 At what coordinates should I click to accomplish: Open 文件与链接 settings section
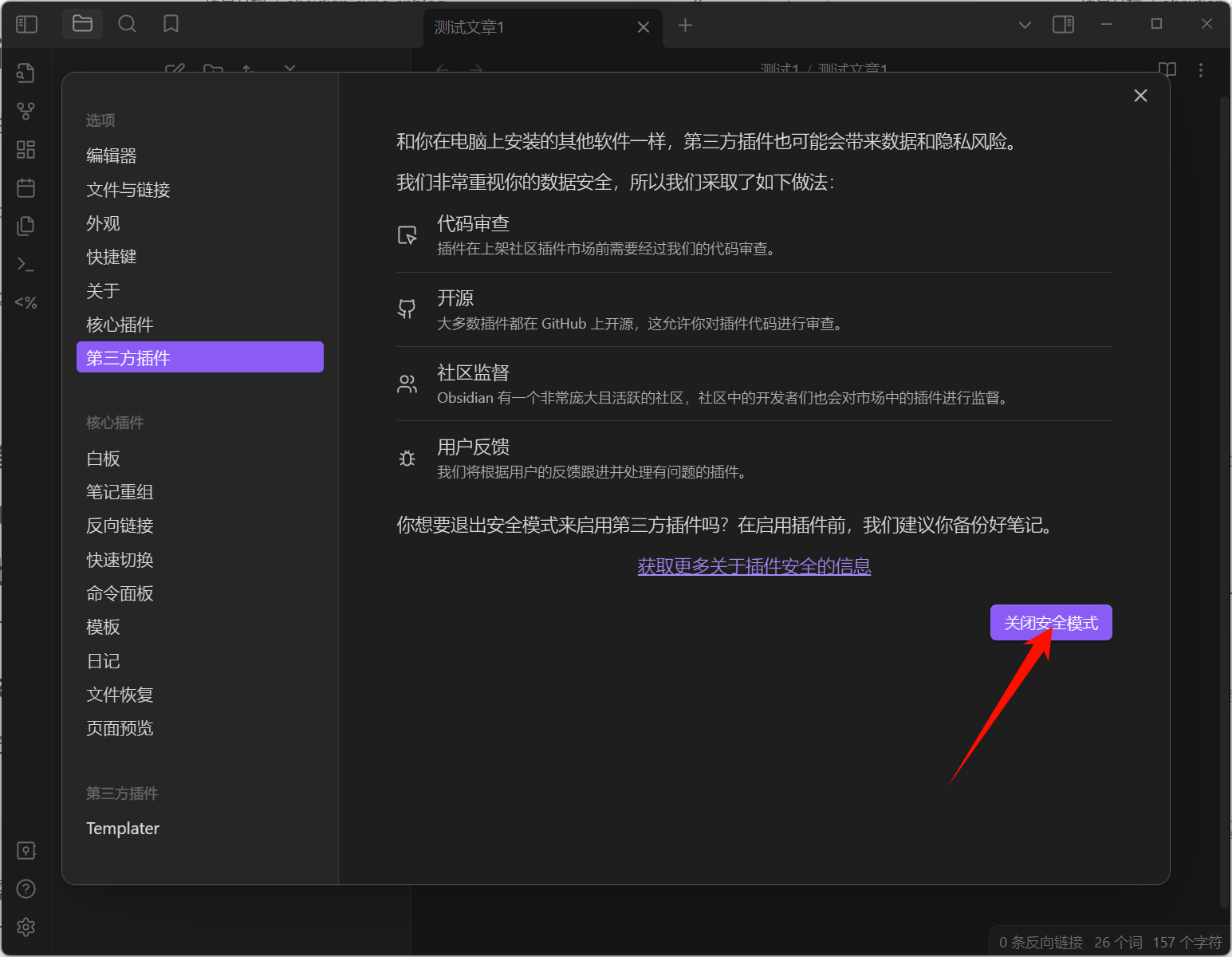(200, 190)
